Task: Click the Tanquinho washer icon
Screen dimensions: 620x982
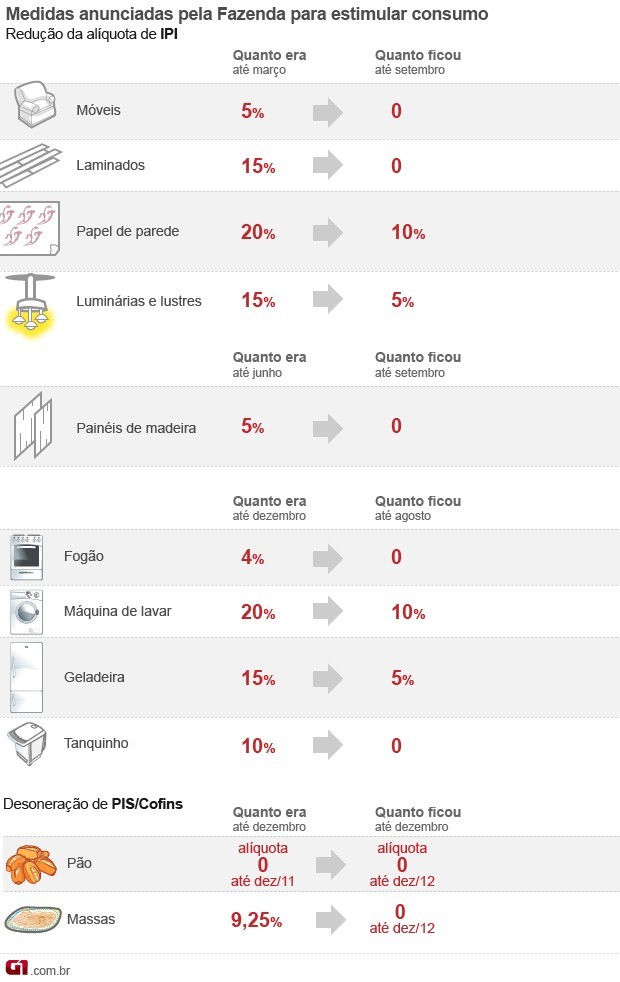Action: point(28,744)
